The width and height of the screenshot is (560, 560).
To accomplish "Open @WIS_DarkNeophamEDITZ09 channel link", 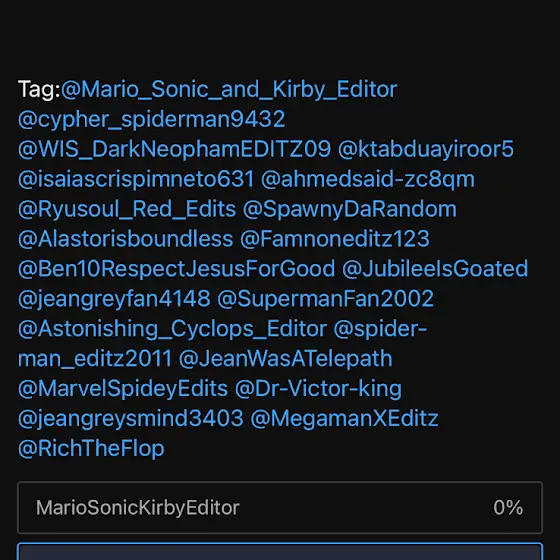I will coord(174,149).
